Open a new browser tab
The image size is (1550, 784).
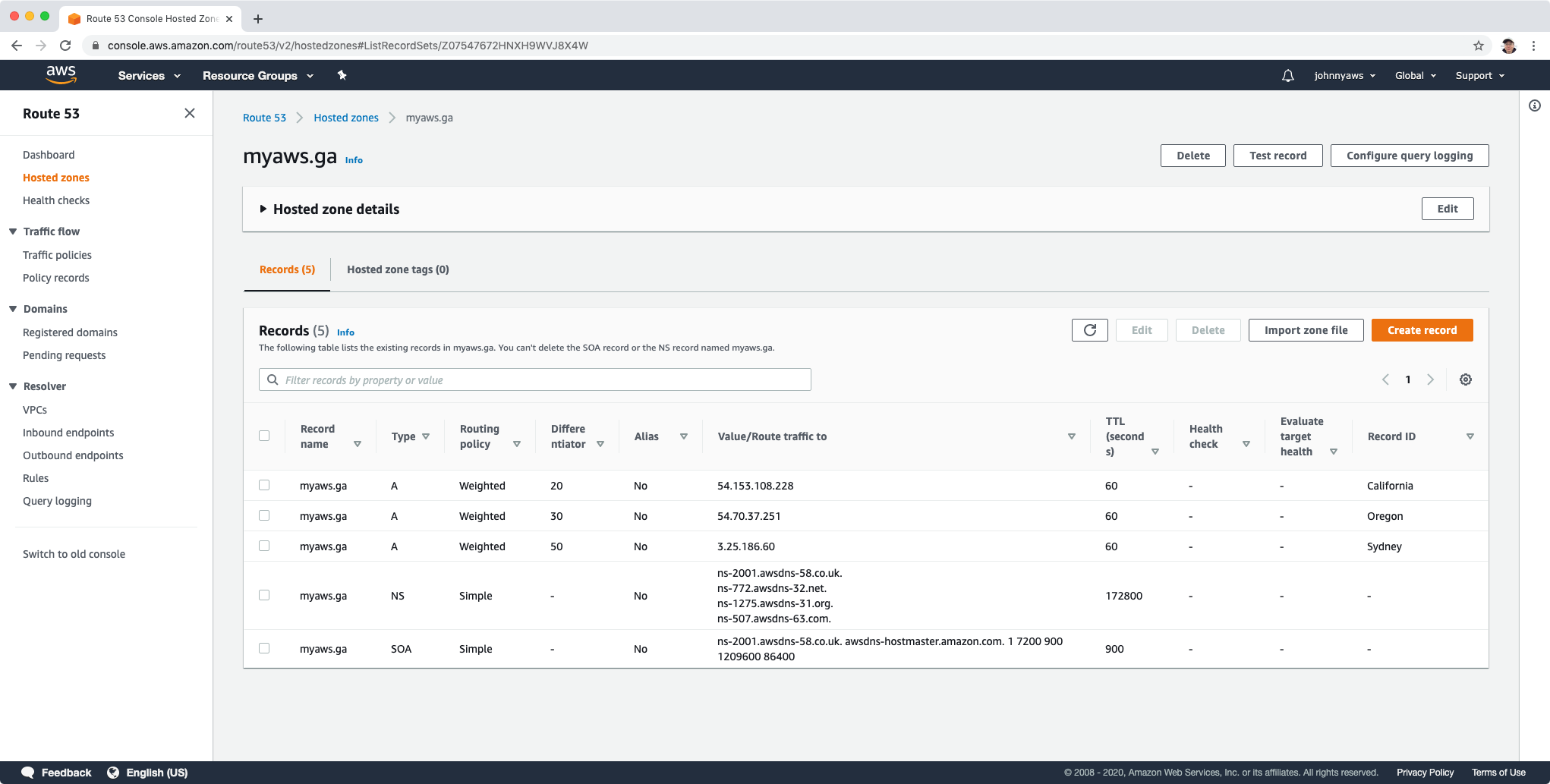tap(258, 19)
